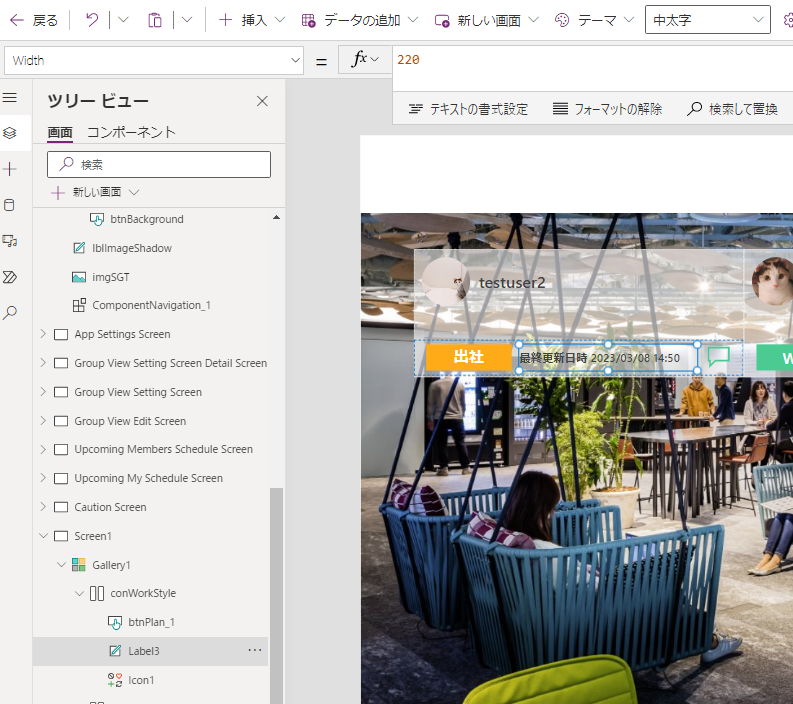The width and height of the screenshot is (793, 704).
Task: Click the paste clipboard icon
Action: pyautogui.click(x=154, y=20)
